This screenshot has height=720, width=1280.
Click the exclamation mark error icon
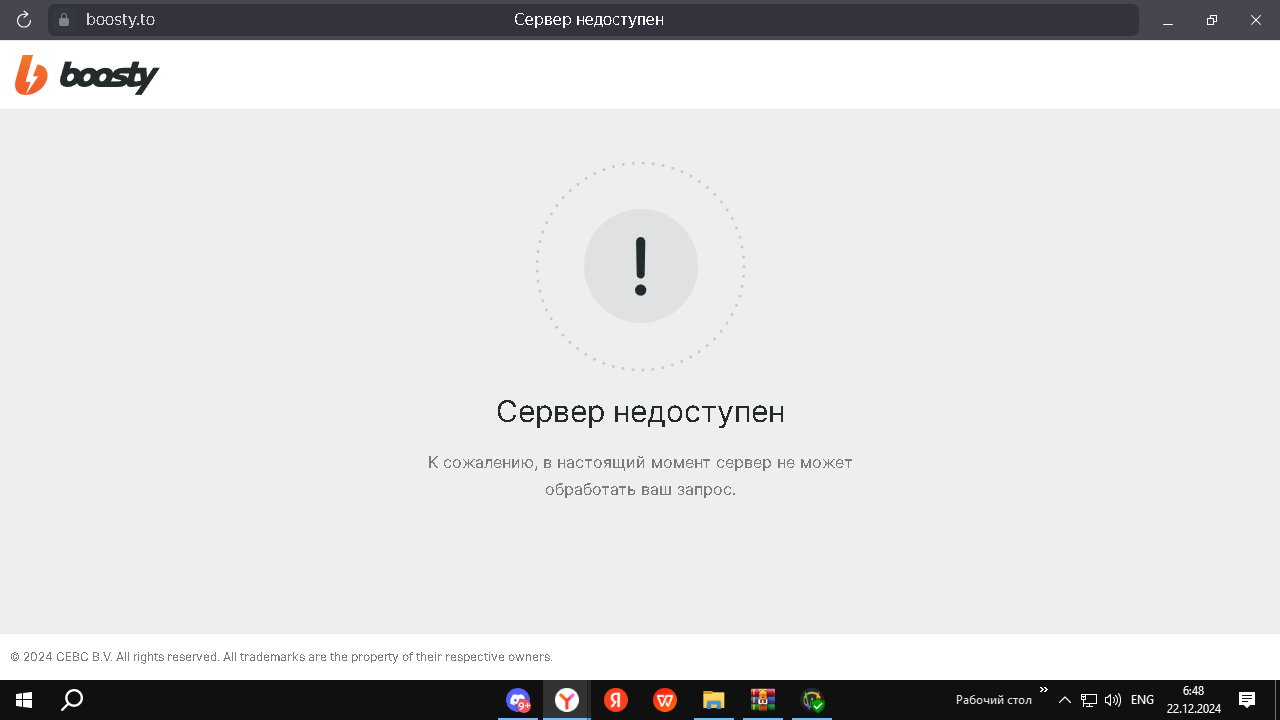pos(640,266)
